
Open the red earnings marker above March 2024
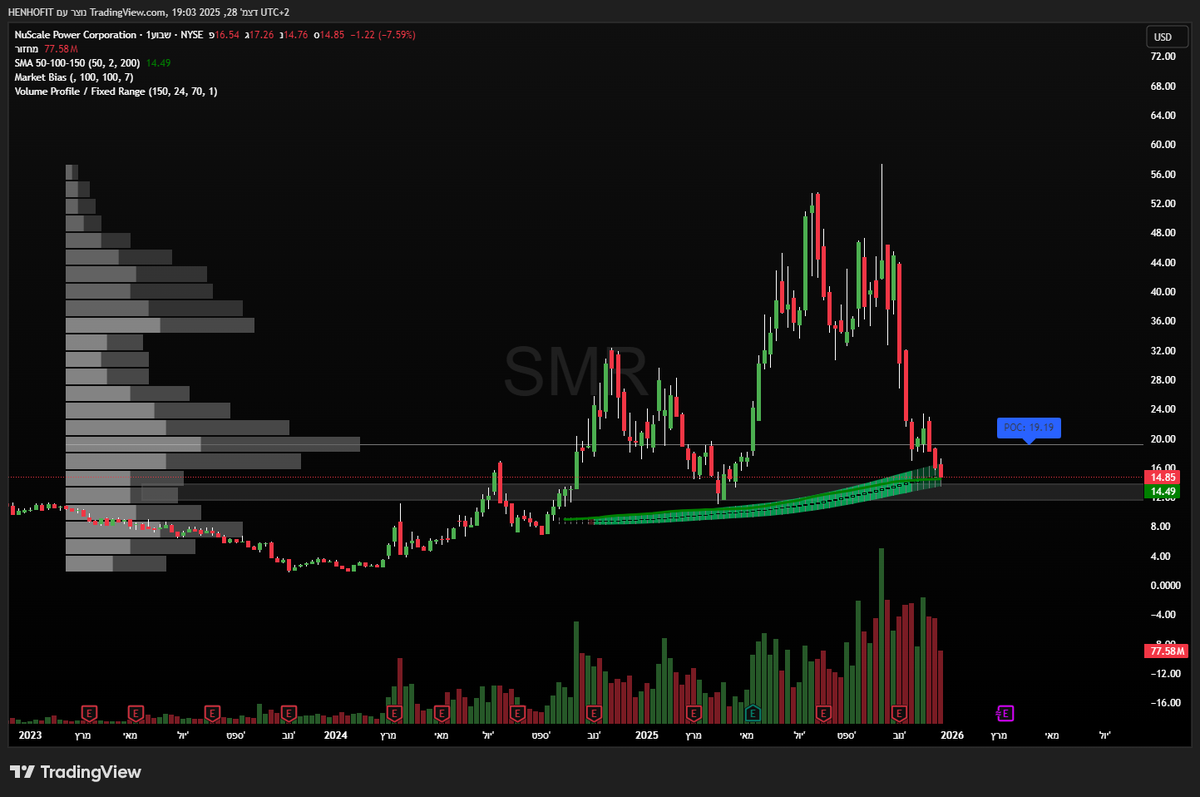point(393,713)
